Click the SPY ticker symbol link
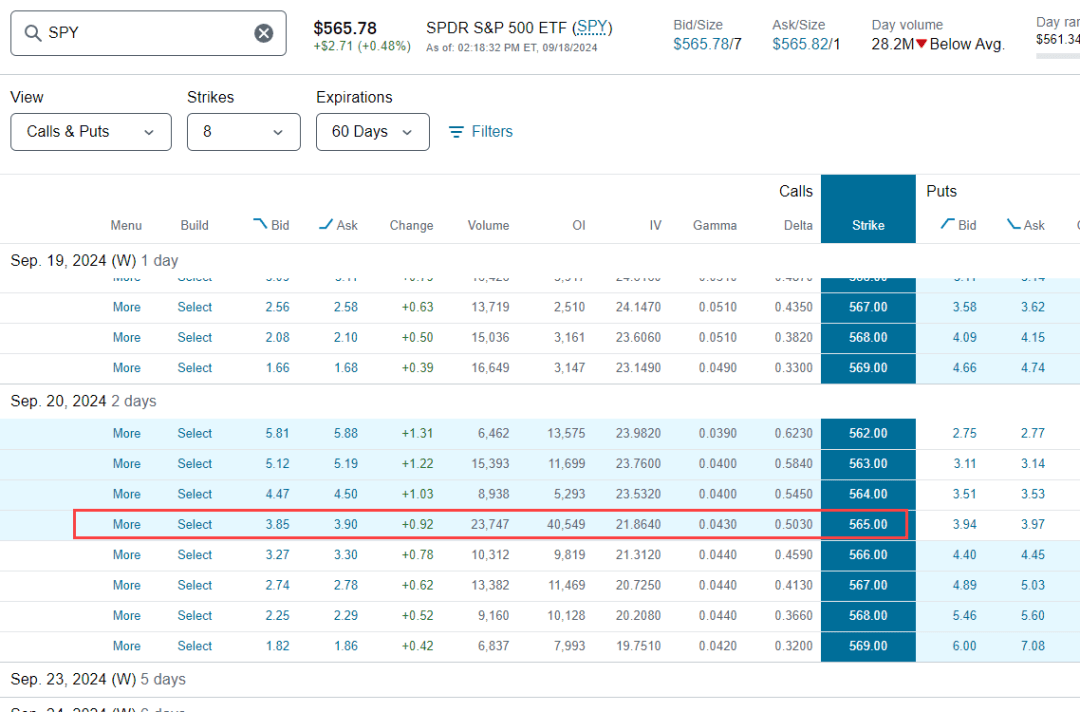The width and height of the screenshot is (1080, 712). click(x=592, y=28)
